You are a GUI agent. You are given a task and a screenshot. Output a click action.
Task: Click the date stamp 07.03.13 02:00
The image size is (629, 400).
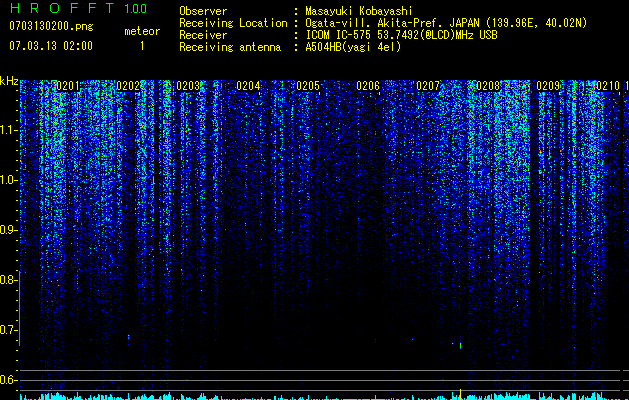[51, 46]
